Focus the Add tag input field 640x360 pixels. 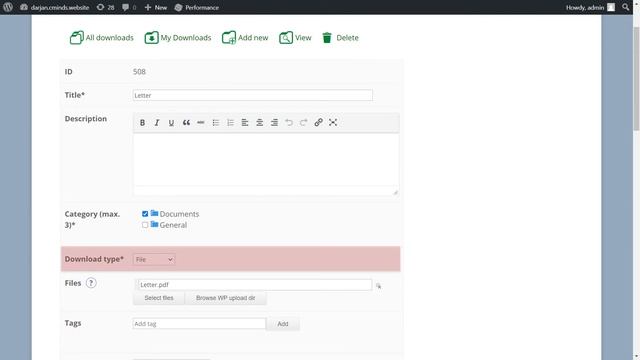[x=199, y=324]
